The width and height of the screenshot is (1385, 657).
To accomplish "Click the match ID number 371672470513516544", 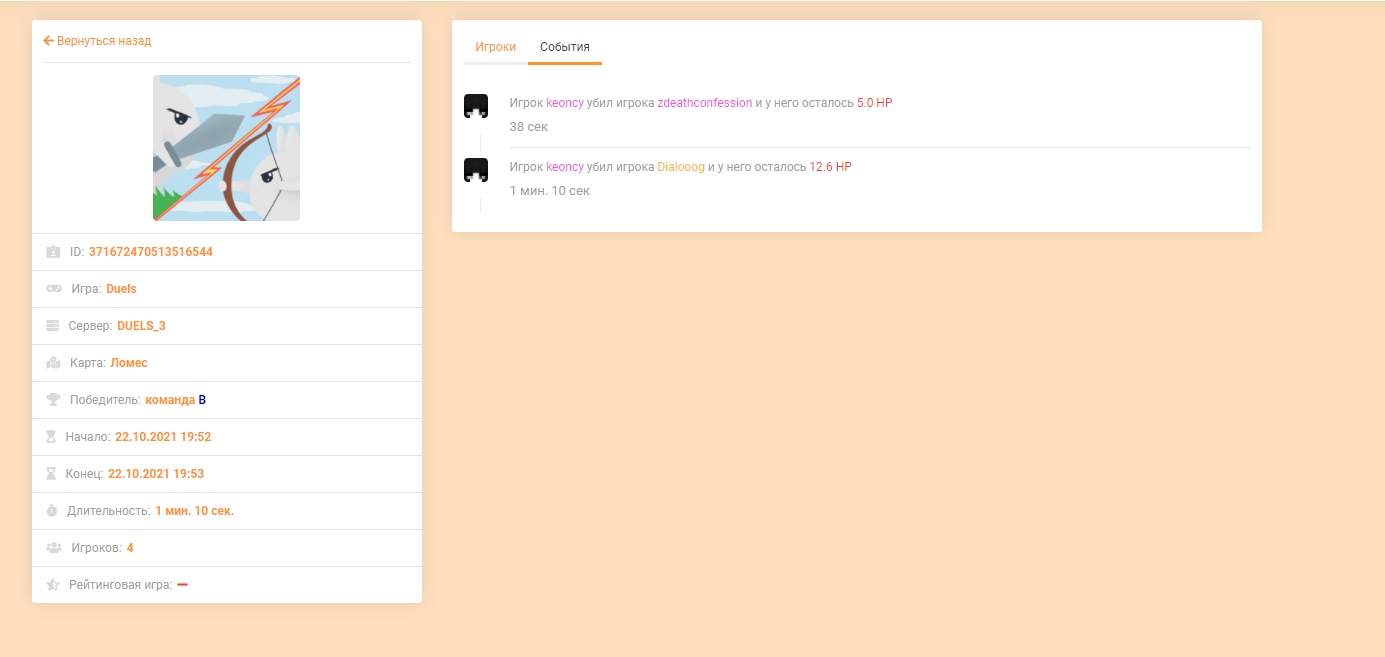I will coord(150,252).
